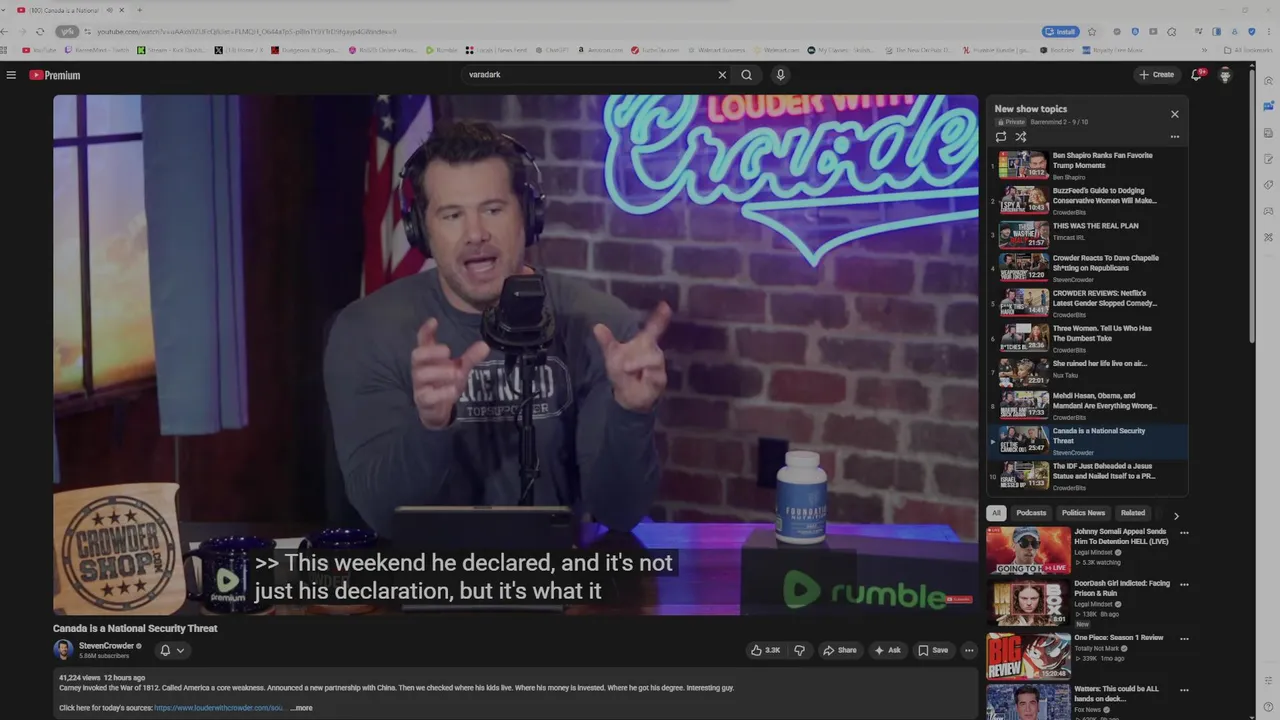Share the Canada is a National Security Threat video

pos(840,650)
